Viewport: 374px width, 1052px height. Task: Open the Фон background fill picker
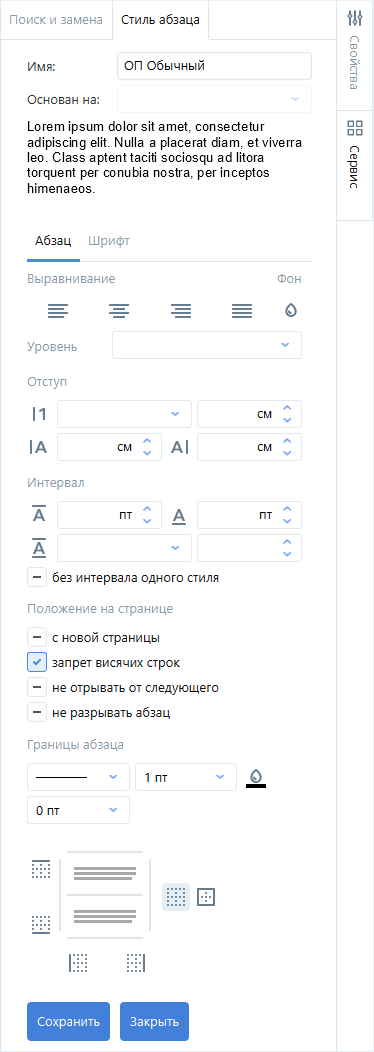click(290, 310)
